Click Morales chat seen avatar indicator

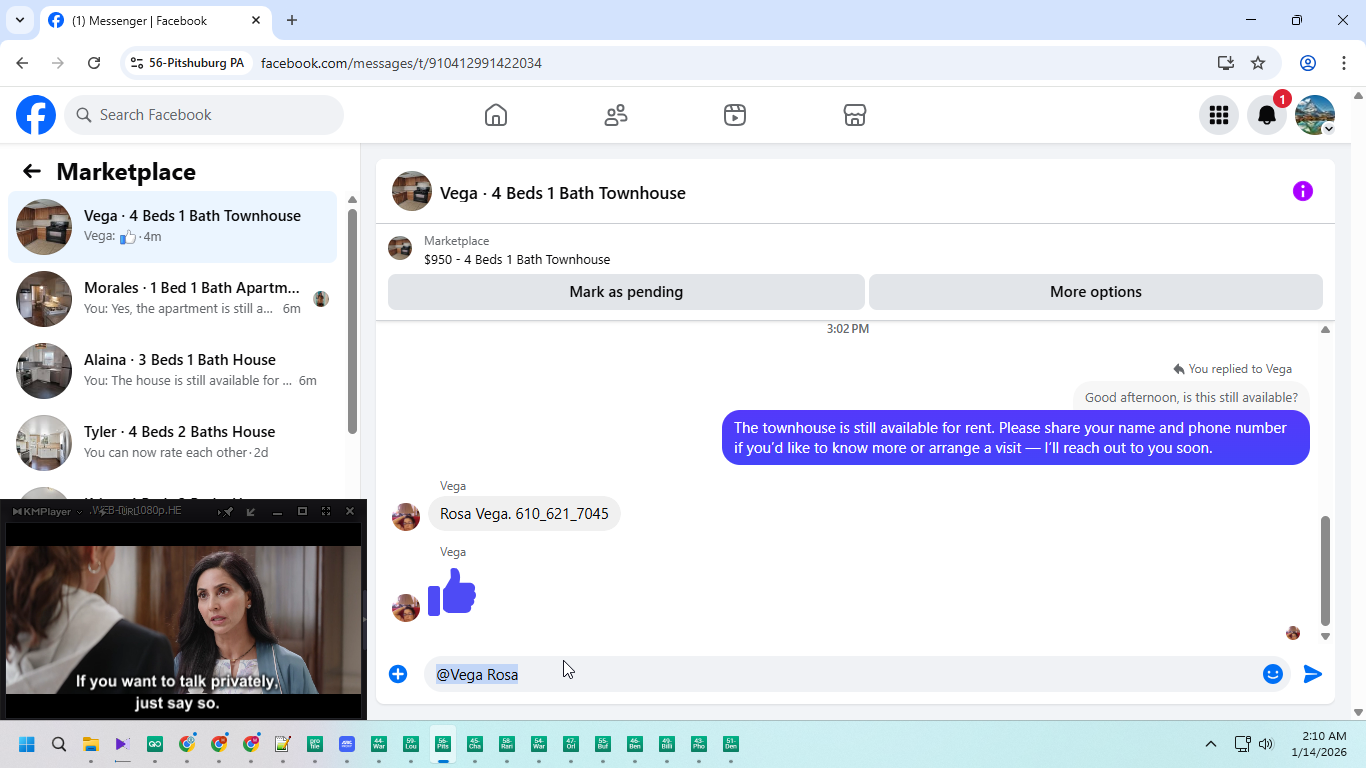point(321,299)
